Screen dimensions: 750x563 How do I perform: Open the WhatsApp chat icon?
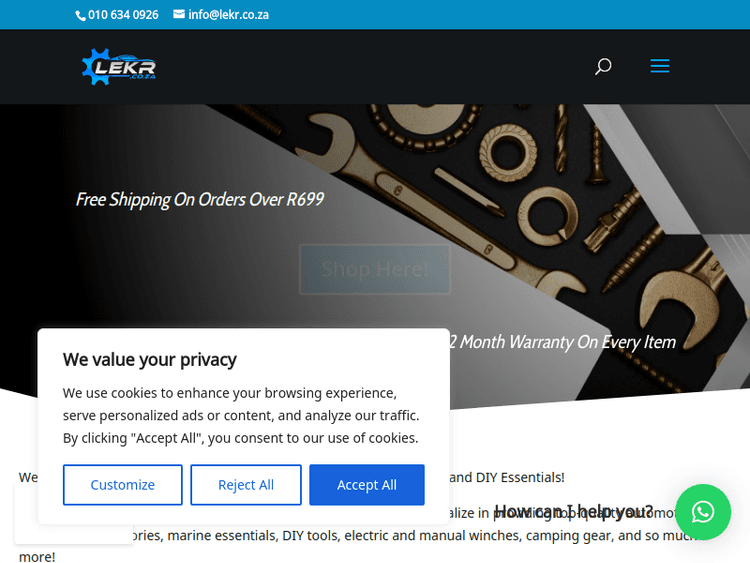(703, 512)
